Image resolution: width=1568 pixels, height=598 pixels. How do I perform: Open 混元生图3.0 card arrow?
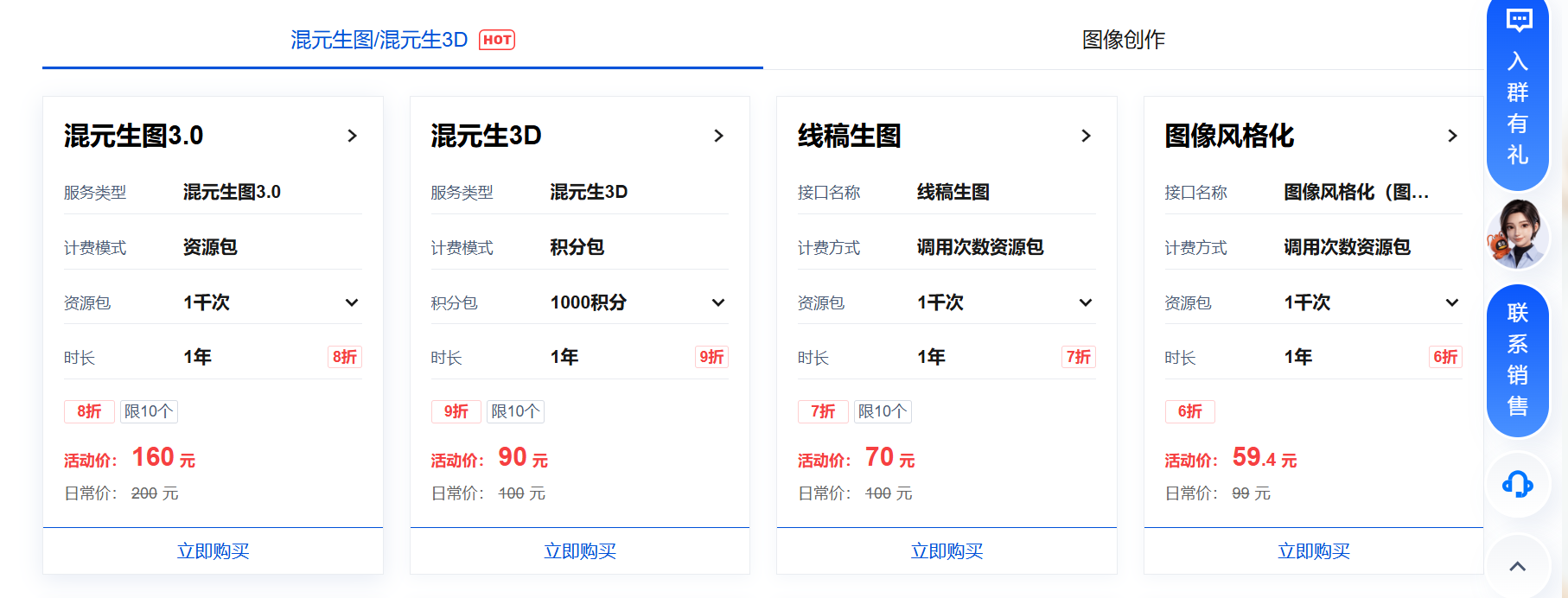pos(352,136)
